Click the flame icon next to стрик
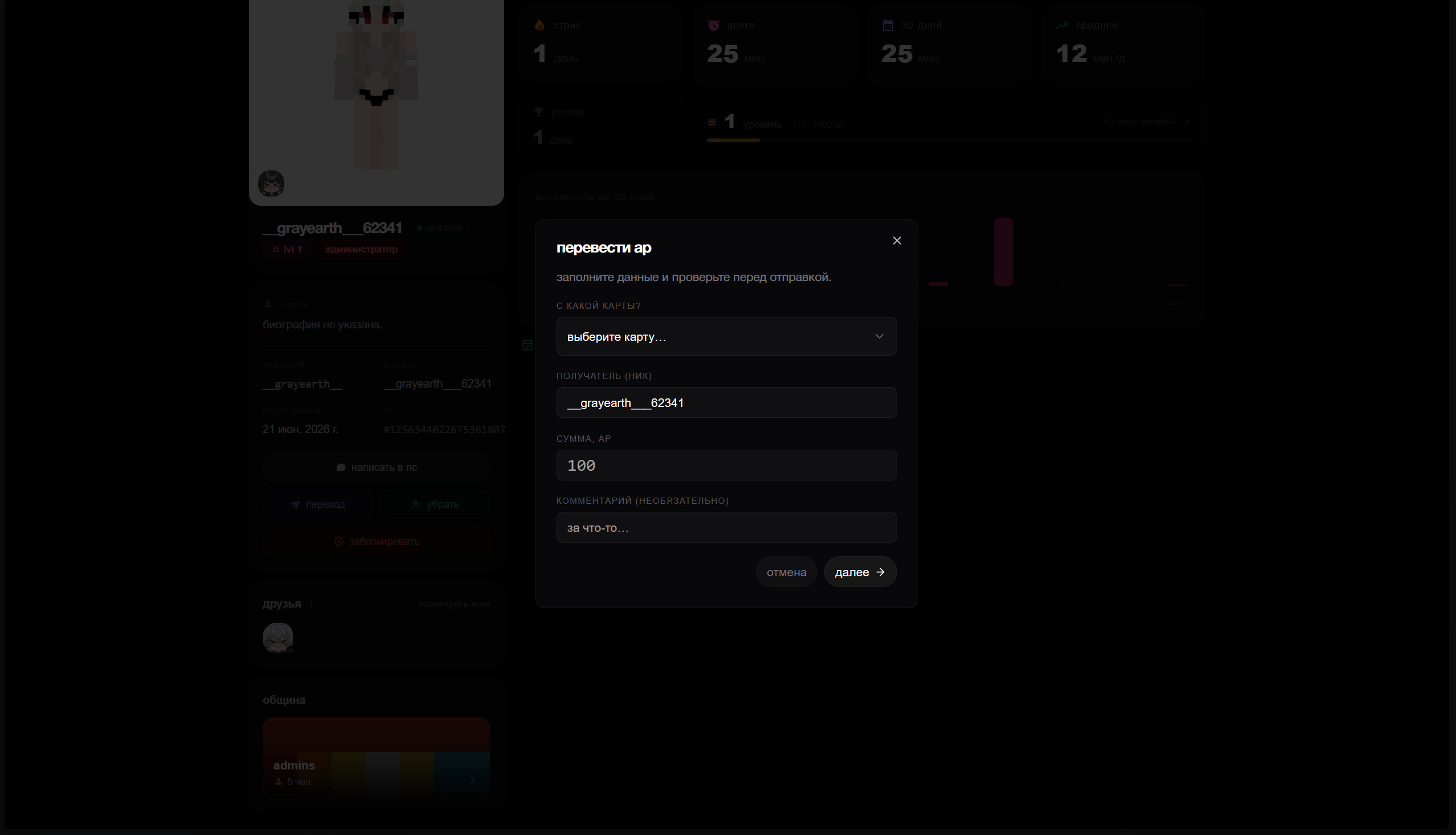1456x835 pixels. [539, 25]
